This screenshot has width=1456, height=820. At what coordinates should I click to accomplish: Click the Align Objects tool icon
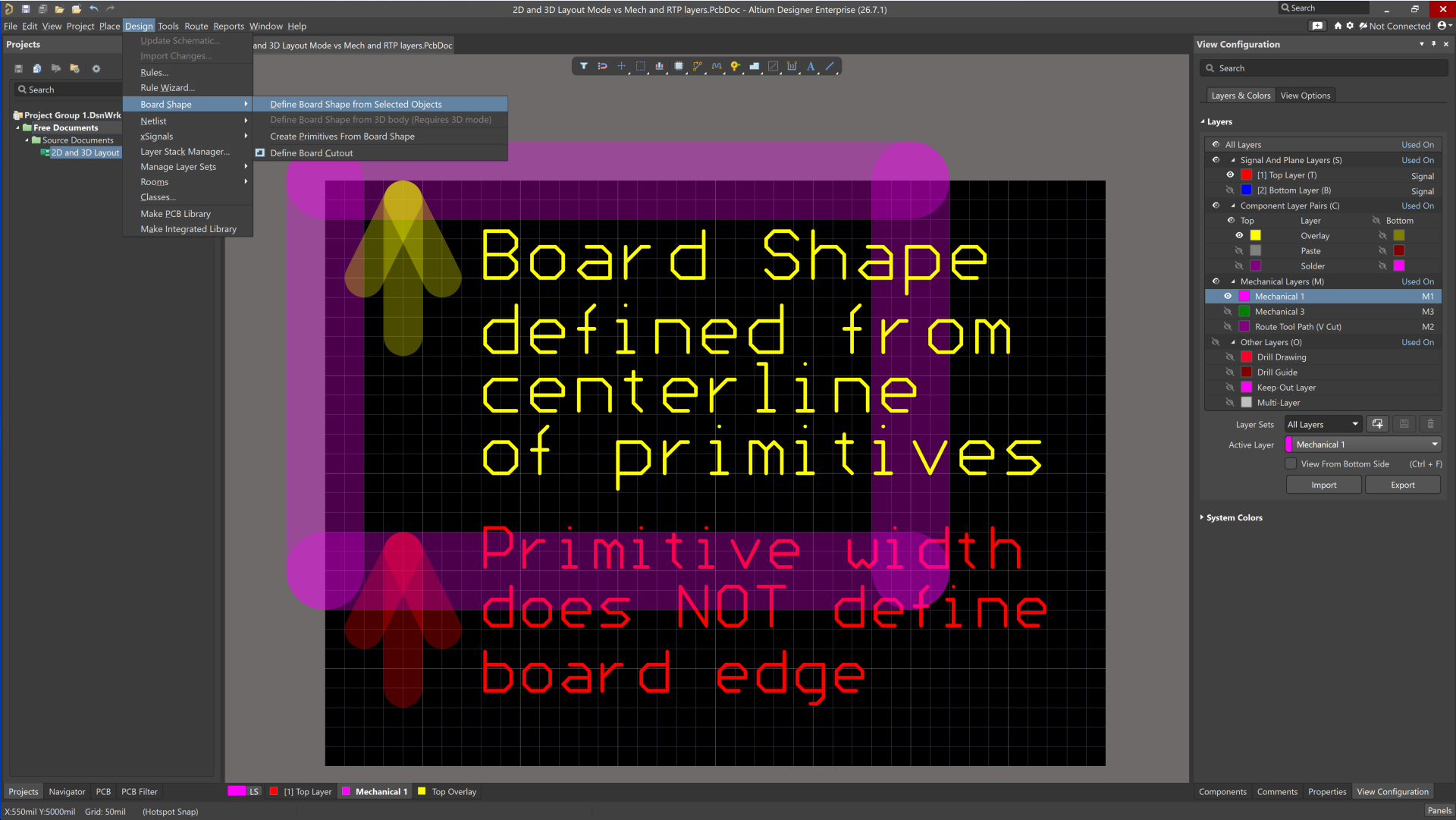(660, 67)
